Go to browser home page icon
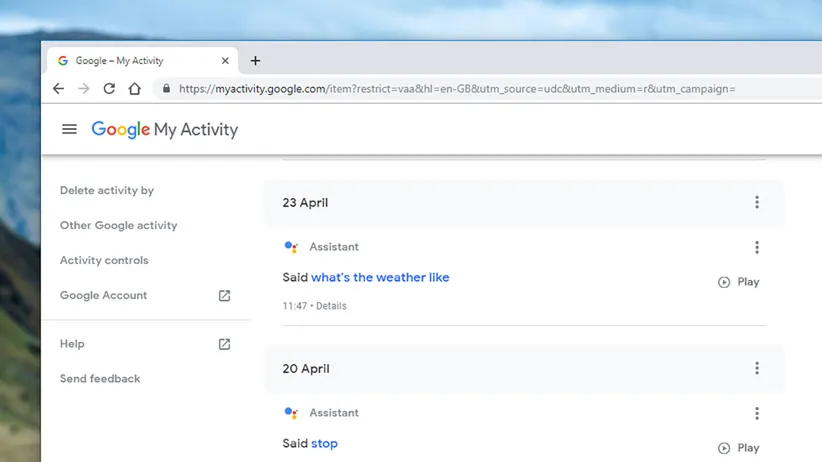This screenshot has height=462, width=822. [x=135, y=89]
